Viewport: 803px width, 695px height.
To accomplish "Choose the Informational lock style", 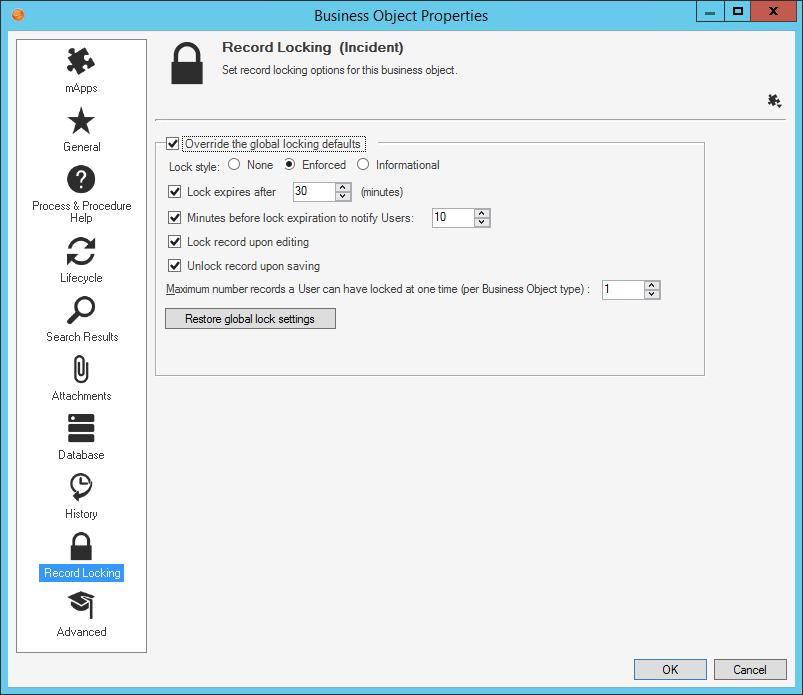I will click(362, 165).
